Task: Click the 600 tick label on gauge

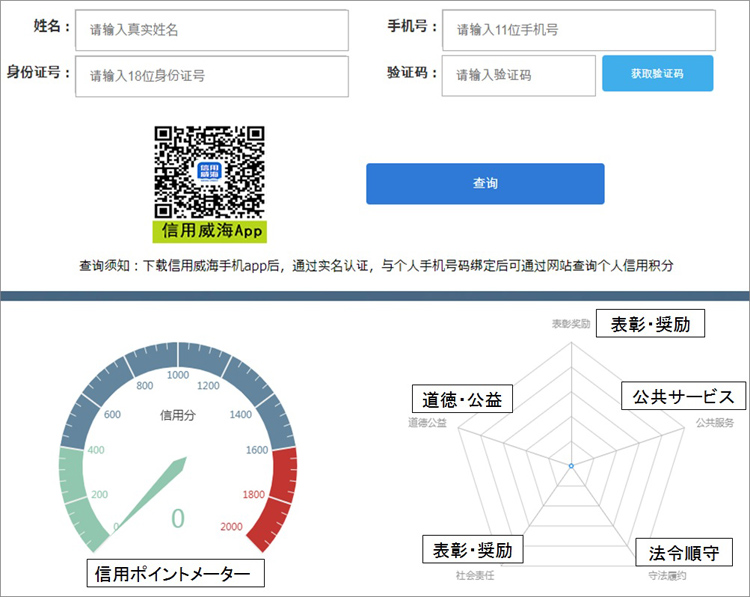Action: (x=112, y=415)
